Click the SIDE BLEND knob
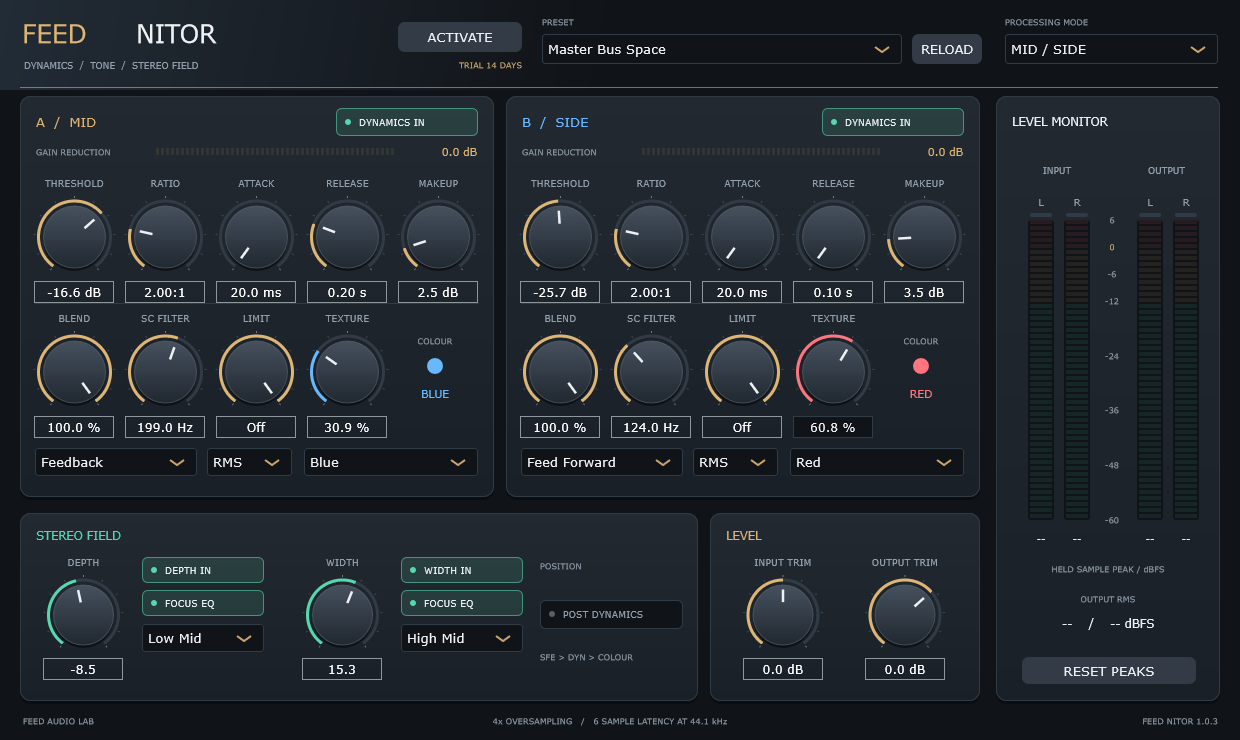Viewport: 1240px width, 740px height. click(560, 371)
